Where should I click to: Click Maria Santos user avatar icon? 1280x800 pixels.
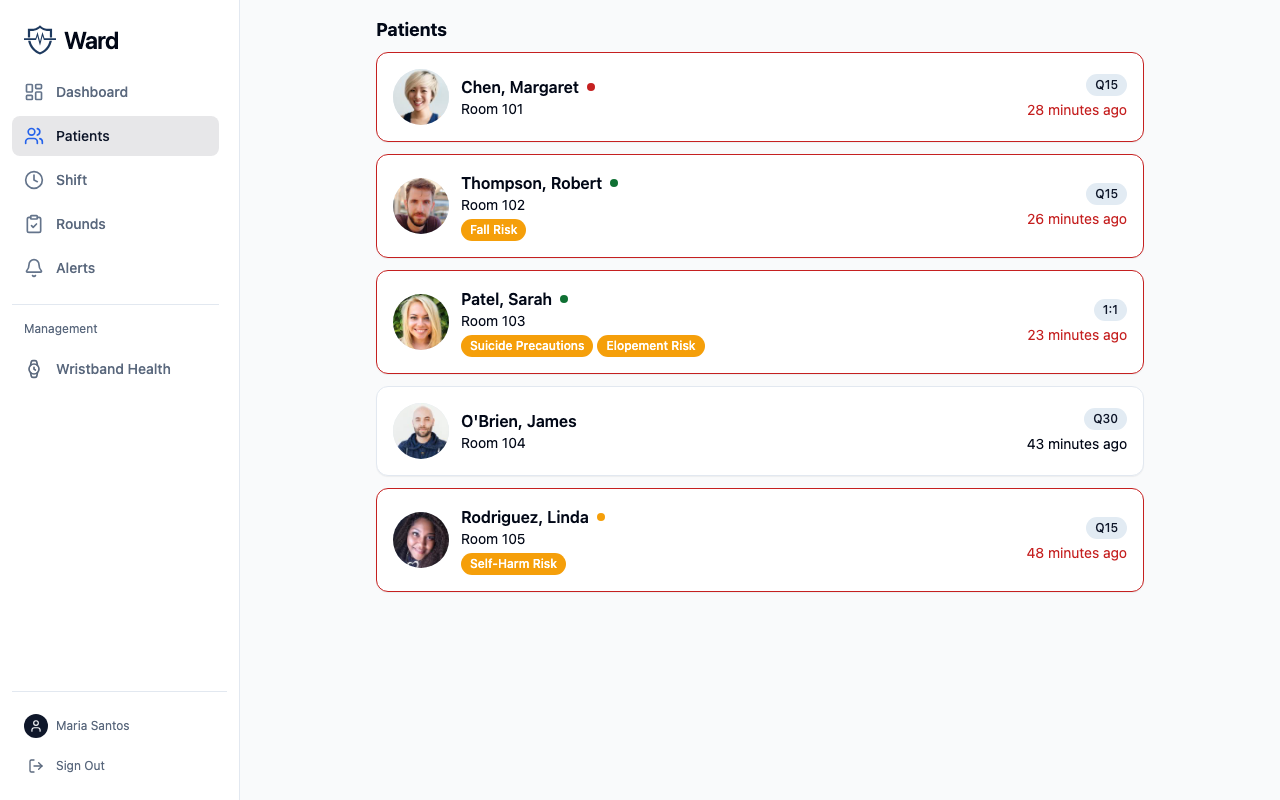tap(36, 726)
